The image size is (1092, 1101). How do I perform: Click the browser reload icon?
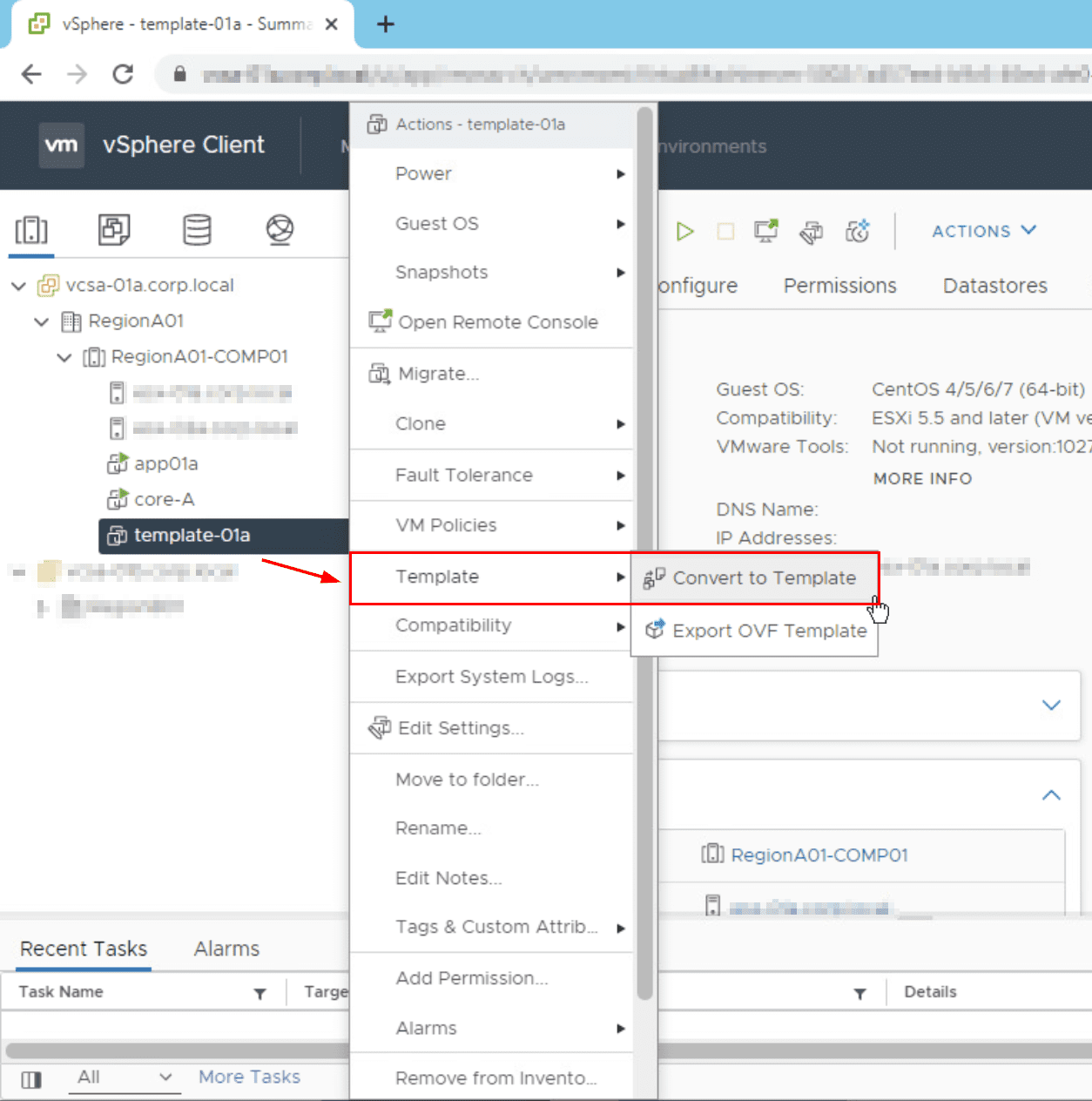pos(123,74)
